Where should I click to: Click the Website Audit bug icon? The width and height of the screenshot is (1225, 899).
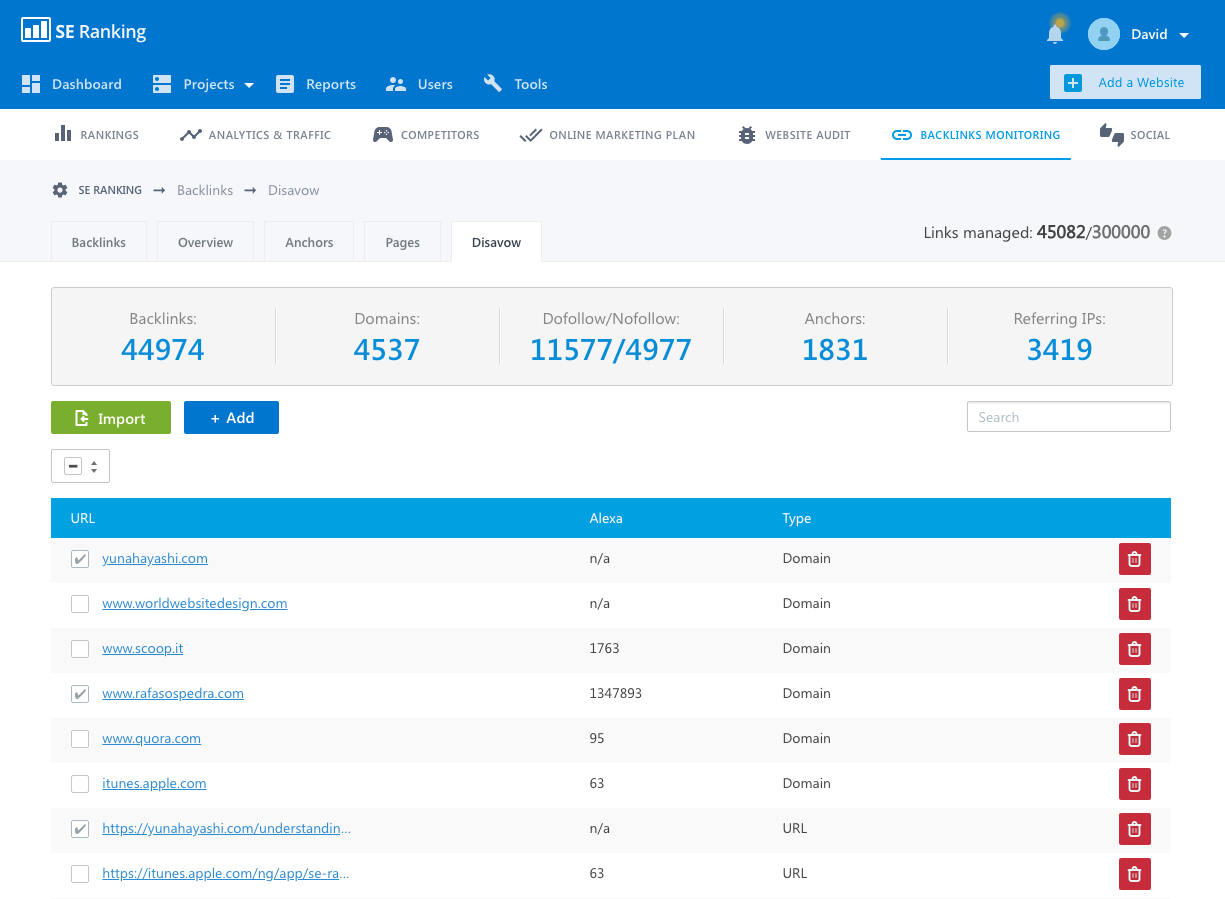(747, 135)
